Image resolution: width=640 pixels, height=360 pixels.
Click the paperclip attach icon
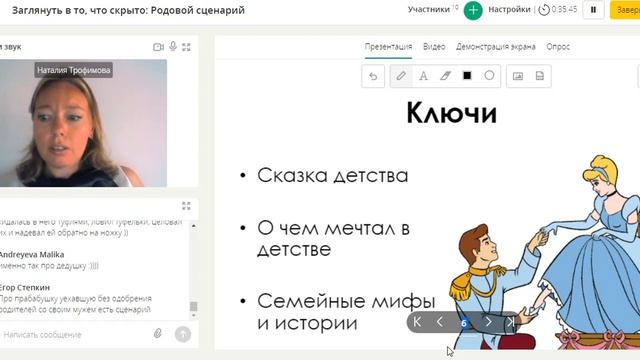point(158,334)
